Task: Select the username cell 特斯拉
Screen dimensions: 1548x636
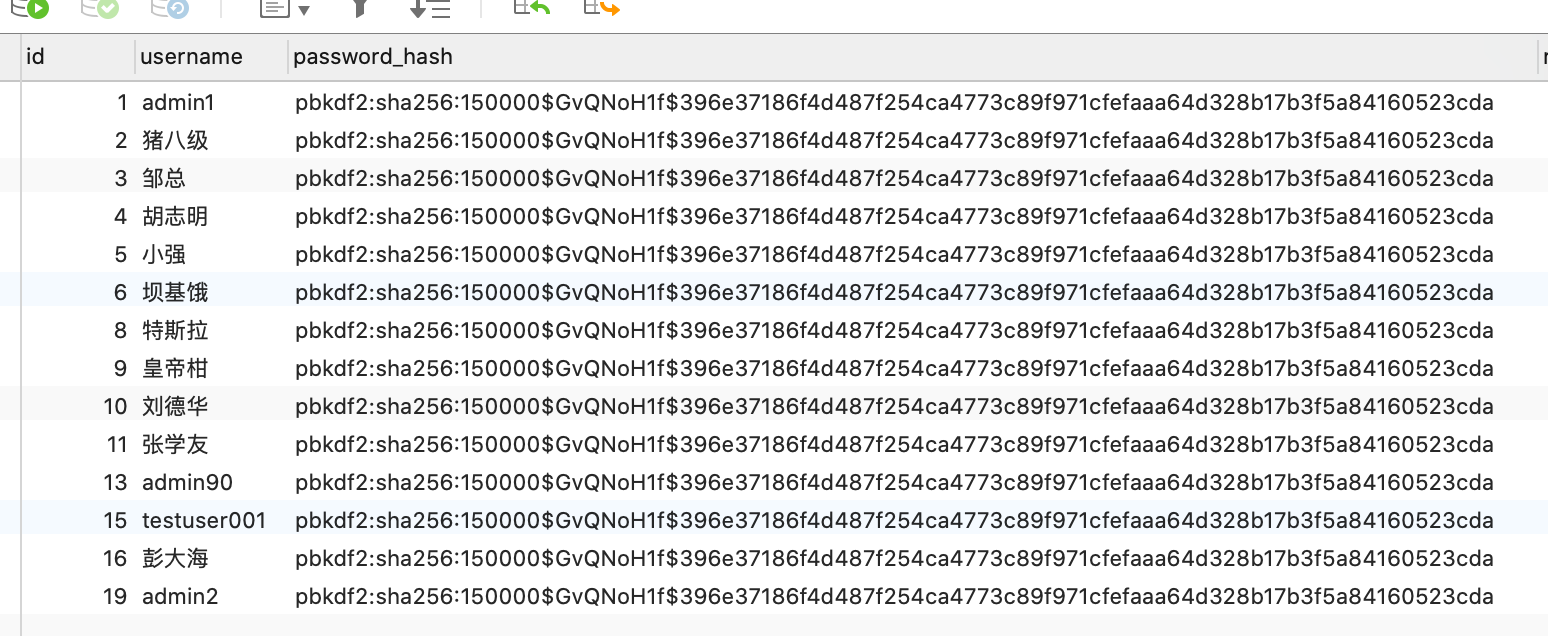Action: click(x=211, y=330)
